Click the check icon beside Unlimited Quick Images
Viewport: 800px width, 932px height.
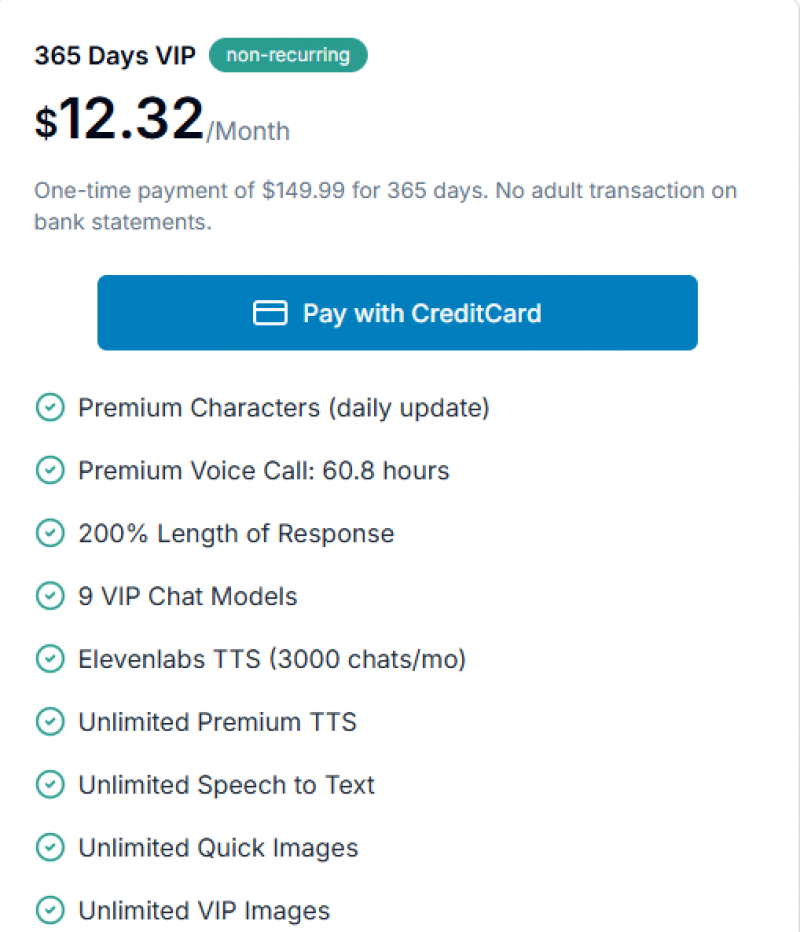[49, 848]
